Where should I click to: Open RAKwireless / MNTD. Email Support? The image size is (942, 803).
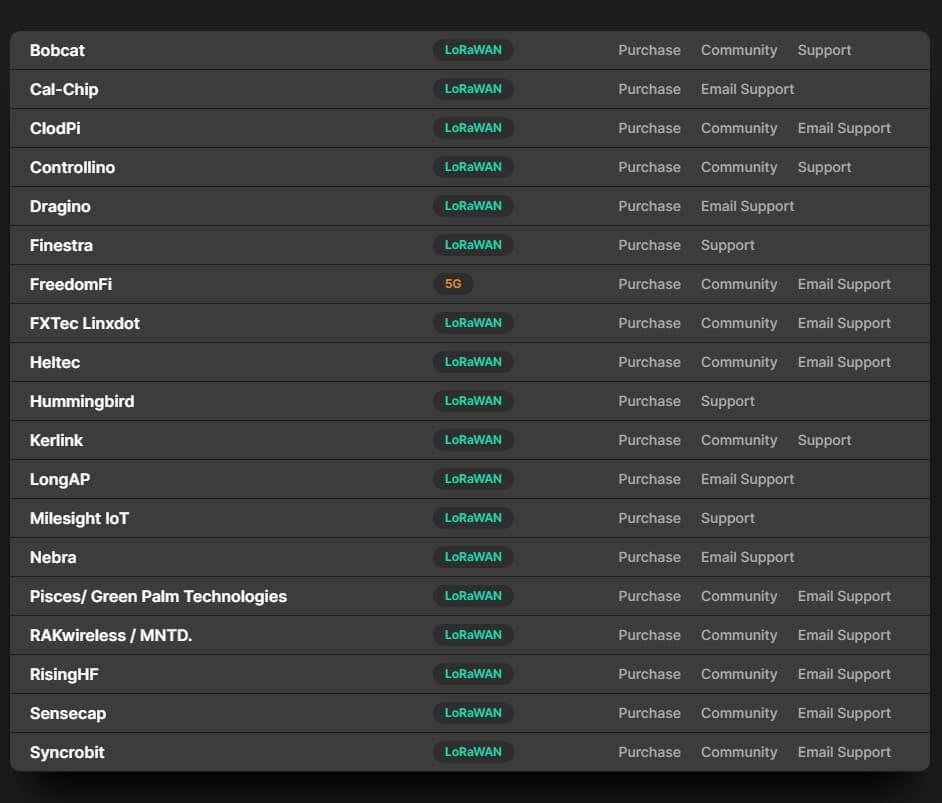click(844, 636)
